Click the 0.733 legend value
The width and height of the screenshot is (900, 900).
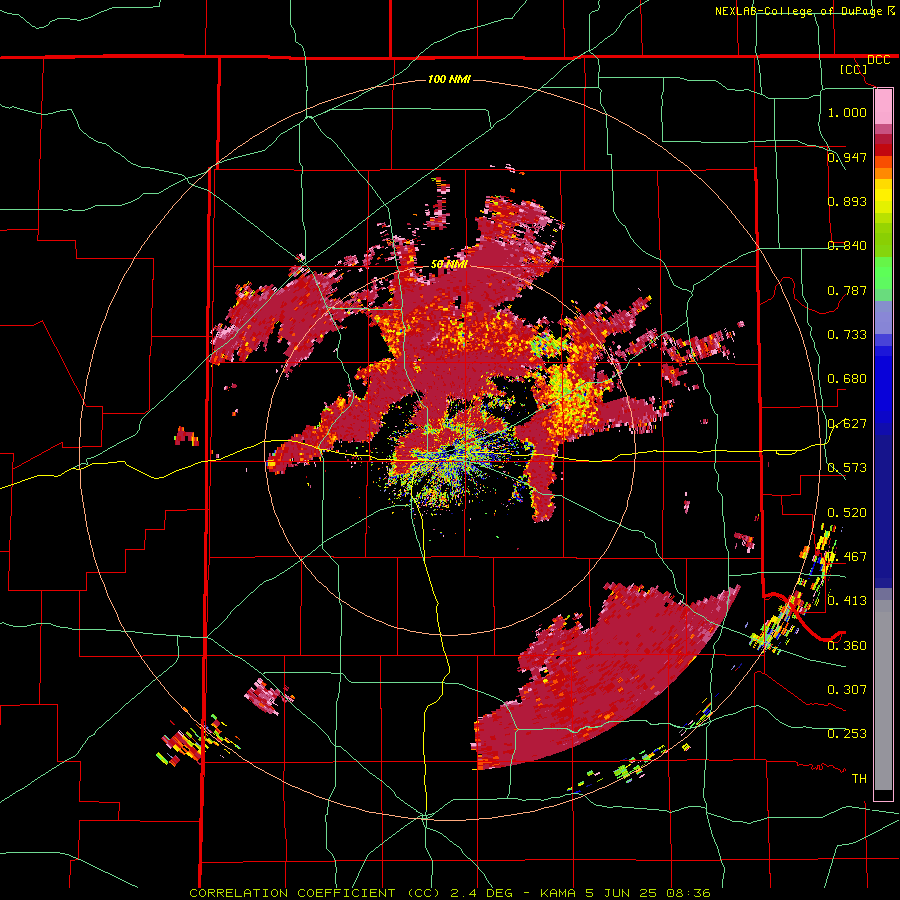[x=847, y=334]
